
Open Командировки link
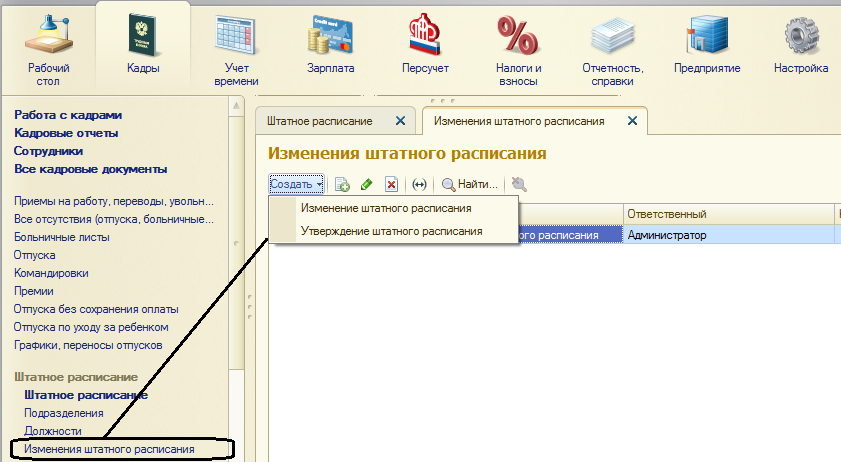[x=51, y=273]
